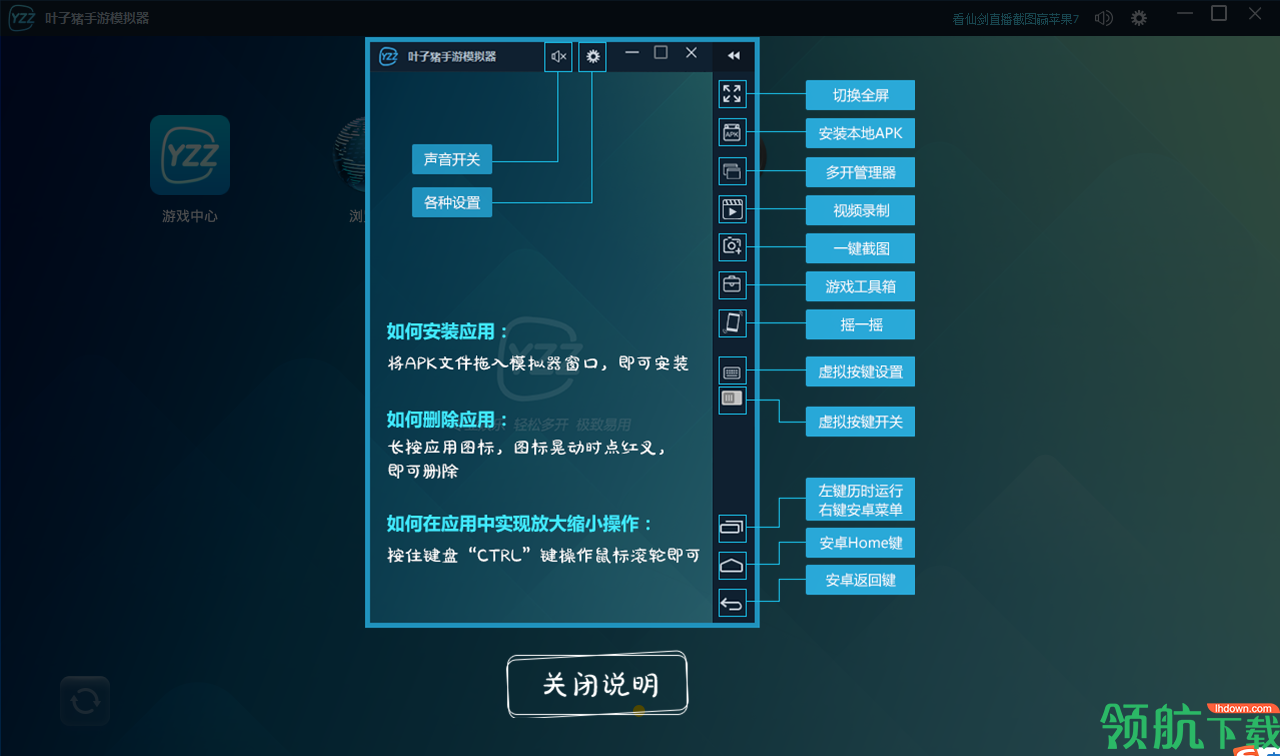This screenshot has width=1280, height=756.
Task: Click the 多开管理器 label
Action: coord(860,172)
